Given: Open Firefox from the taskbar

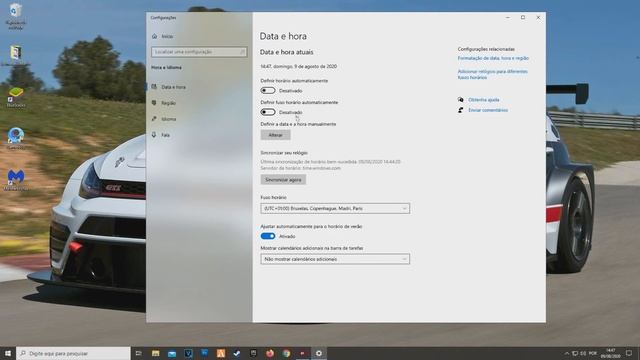Looking at the screenshot, I should (x=270, y=353).
